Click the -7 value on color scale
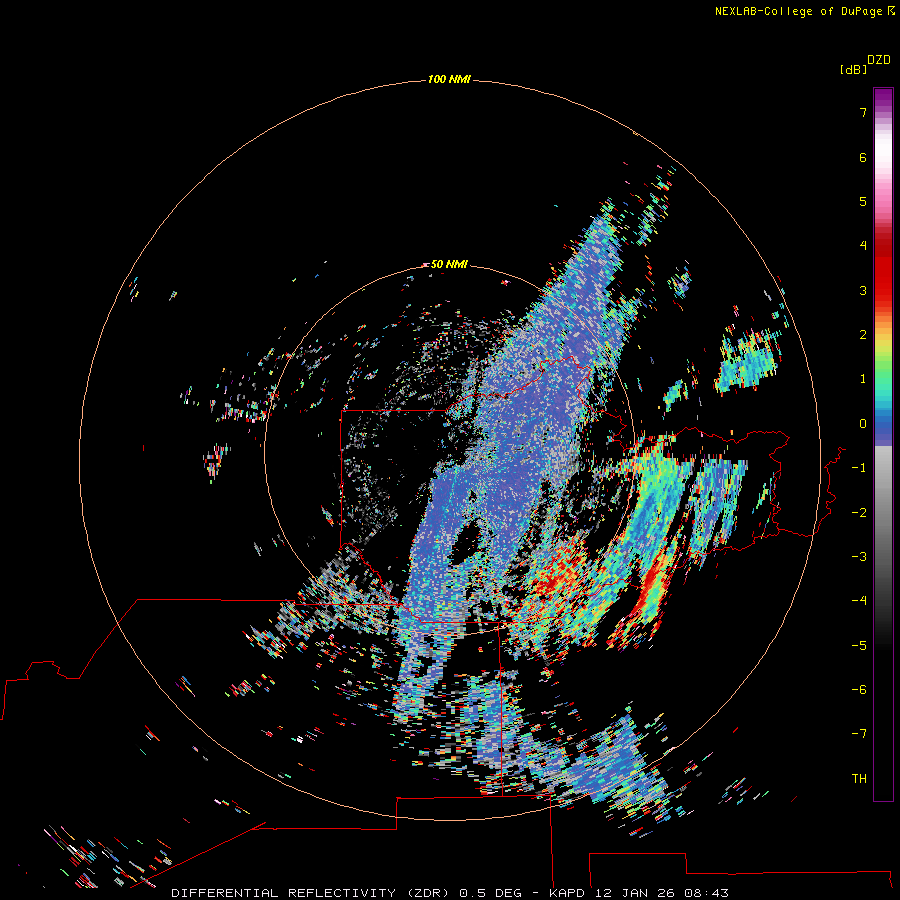 859,734
